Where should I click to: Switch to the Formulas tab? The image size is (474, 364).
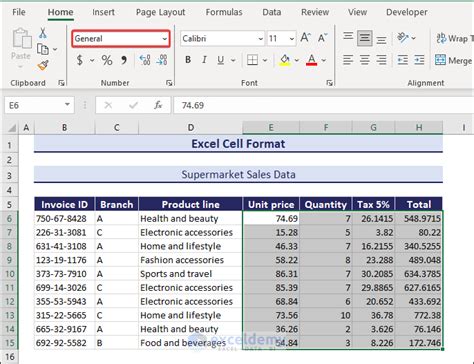[224, 12]
